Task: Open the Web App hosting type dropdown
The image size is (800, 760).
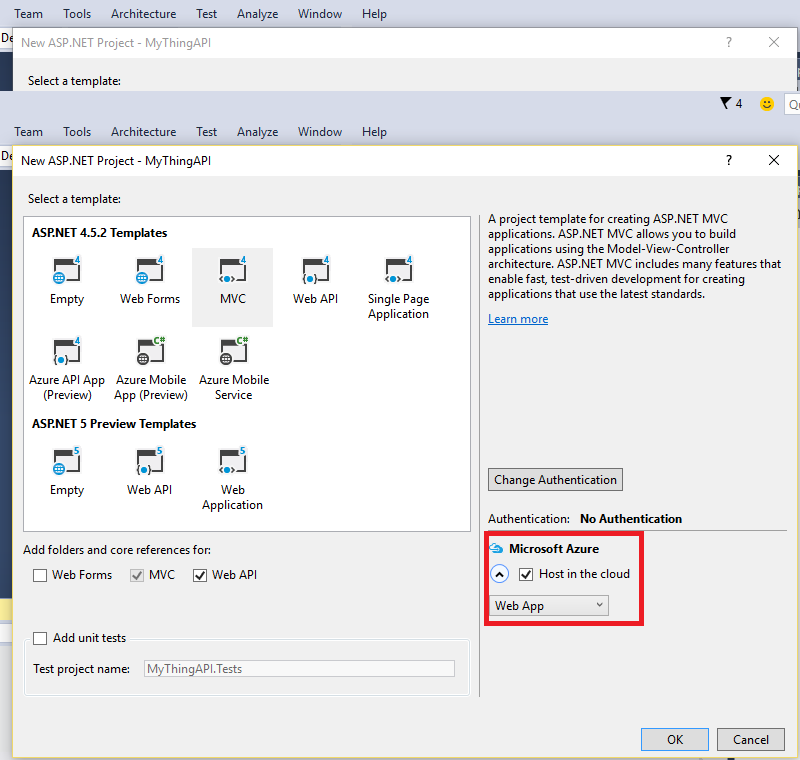Action: click(549, 605)
